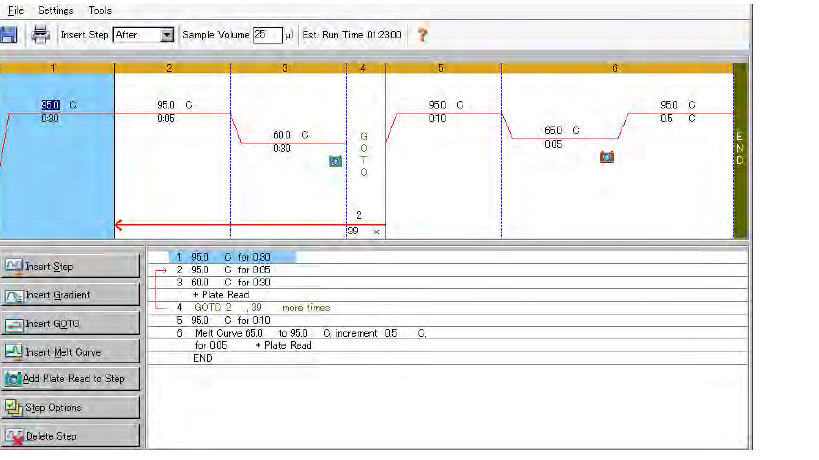
Task: Click the Insert Step button
Action: (x=71, y=266)
